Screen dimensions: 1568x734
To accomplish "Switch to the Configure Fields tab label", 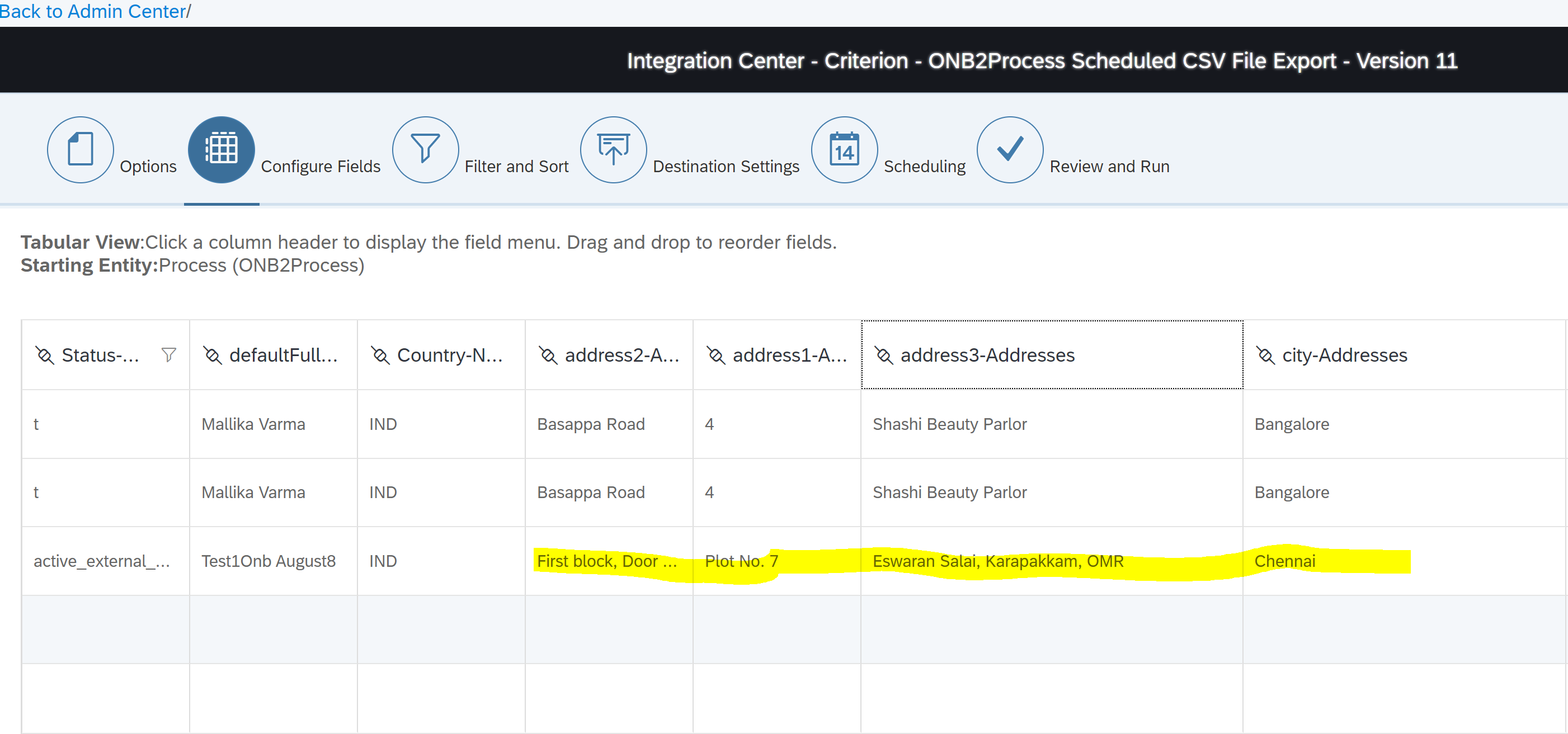I will [x=321, y=166].
